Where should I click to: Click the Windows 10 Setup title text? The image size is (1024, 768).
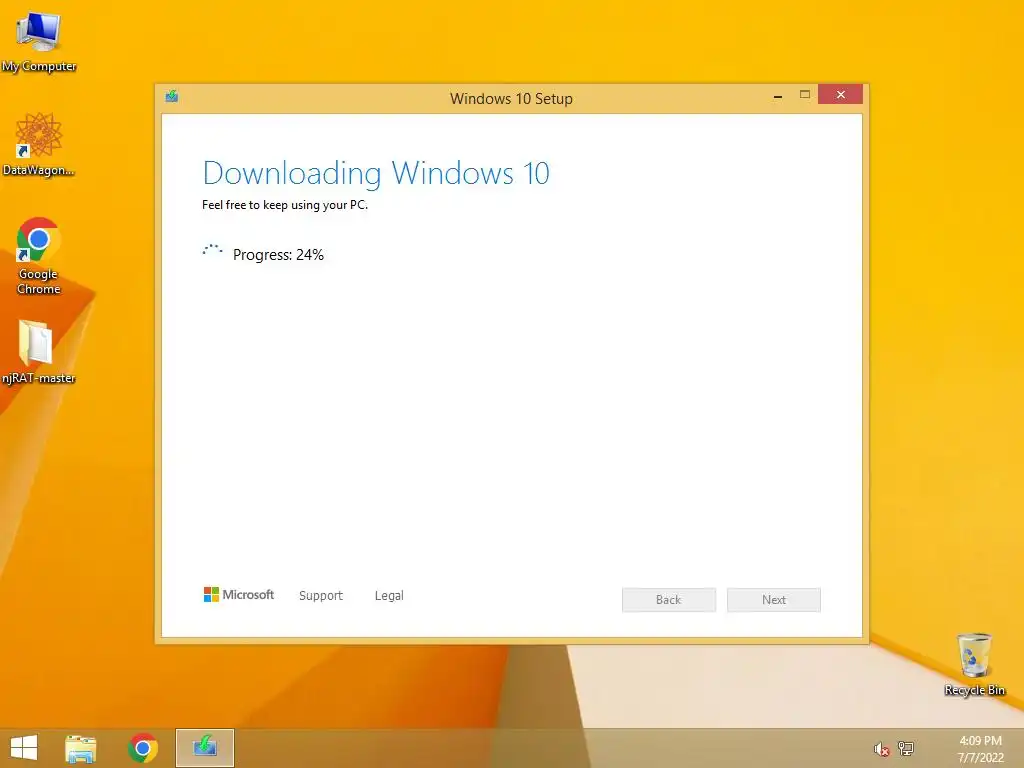click(511, 99)
